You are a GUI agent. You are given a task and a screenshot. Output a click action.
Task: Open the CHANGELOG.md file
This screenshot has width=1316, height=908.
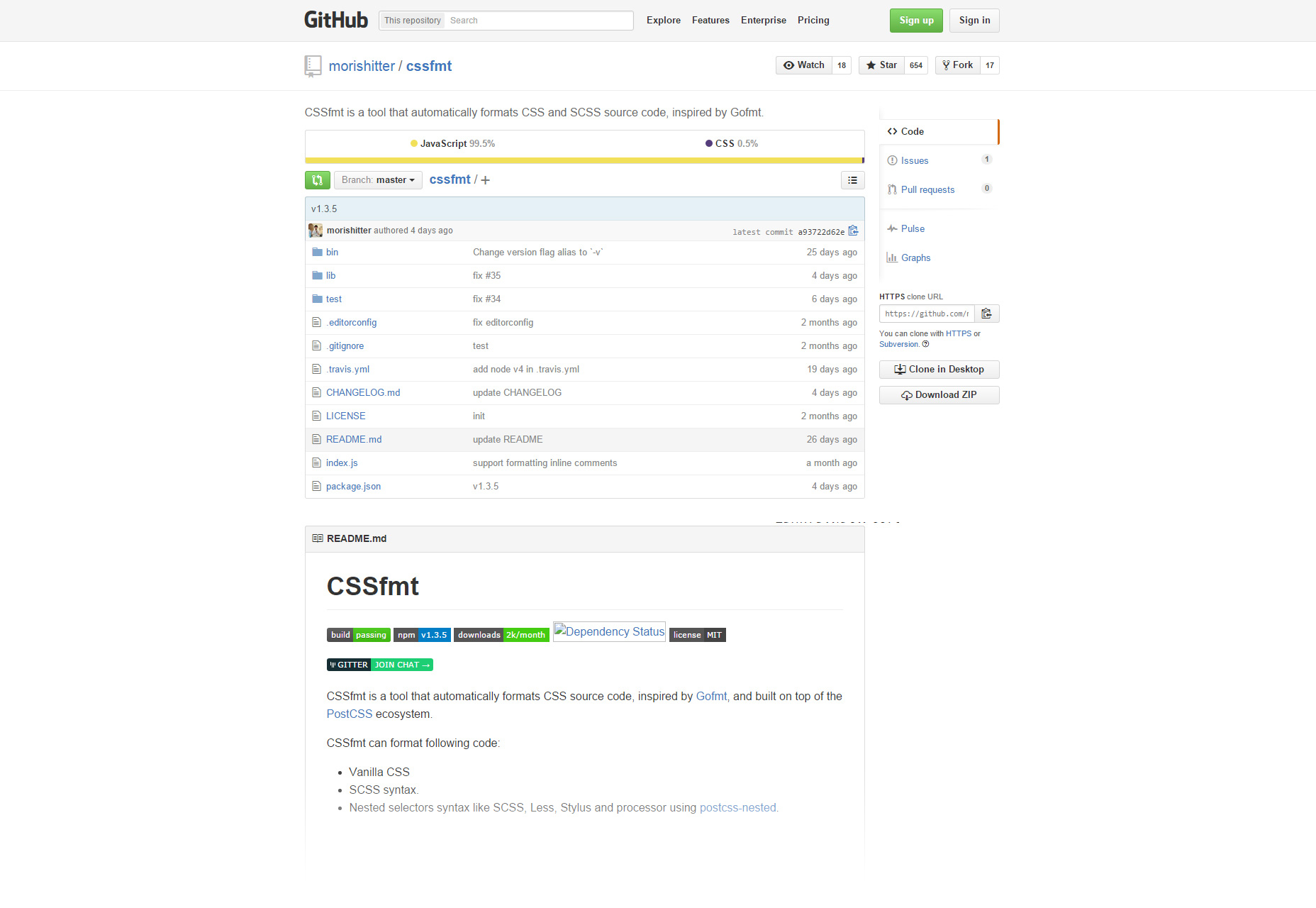pyautogui.click(x=363, y=392)
